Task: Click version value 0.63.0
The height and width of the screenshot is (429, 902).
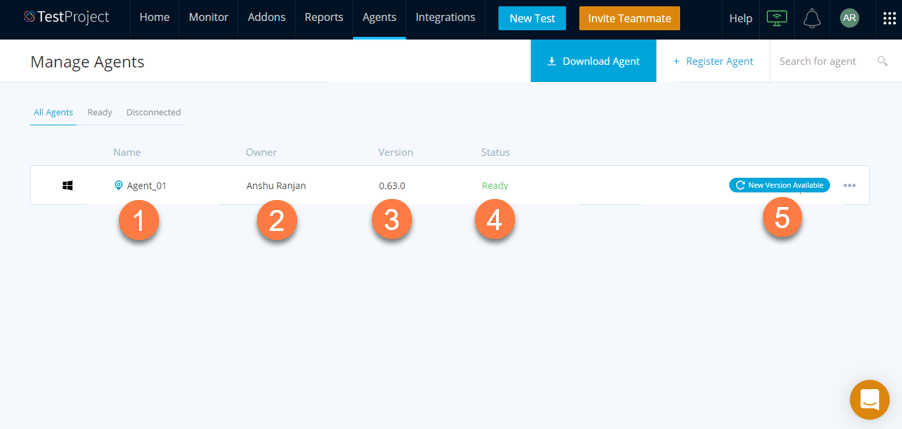Action: [392, 186]
